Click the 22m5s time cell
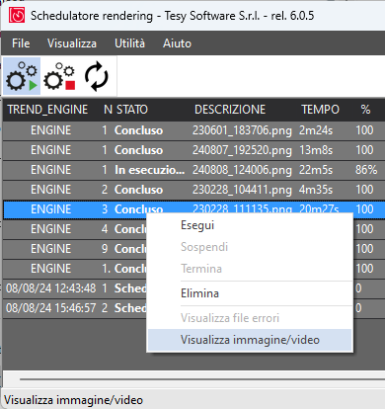Viewport: 385px width, 409px height. coord(315,170)
